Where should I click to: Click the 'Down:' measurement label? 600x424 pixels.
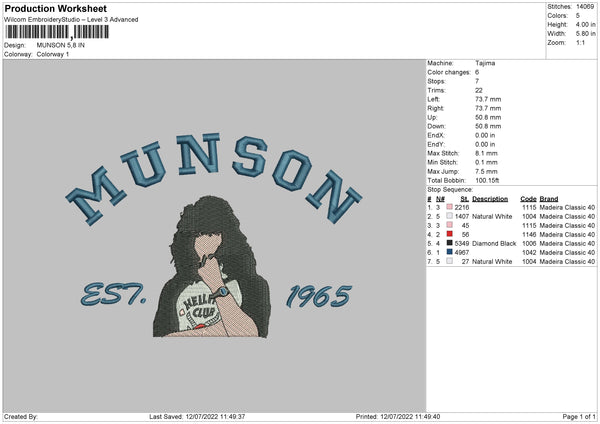pyautogui.click(x=436, y=126)
